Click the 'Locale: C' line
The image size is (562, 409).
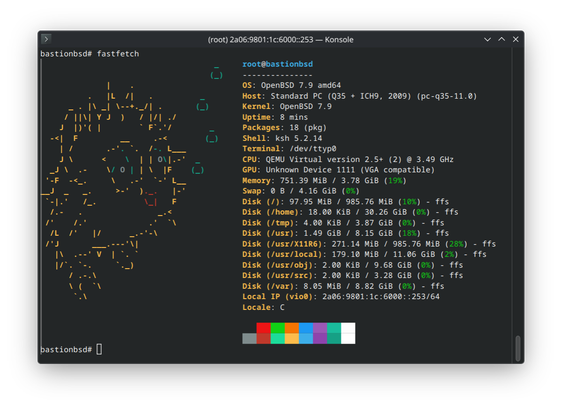[x=263, y=308]
